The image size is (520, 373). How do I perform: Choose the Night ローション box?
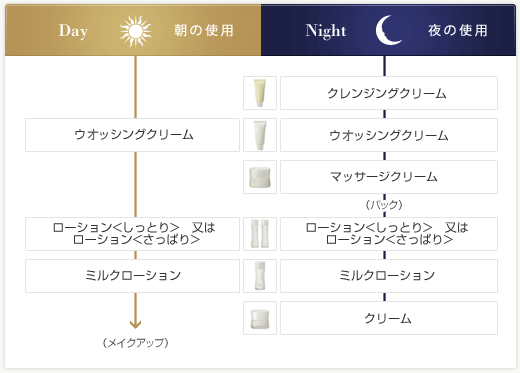click(x=389, y=234)
